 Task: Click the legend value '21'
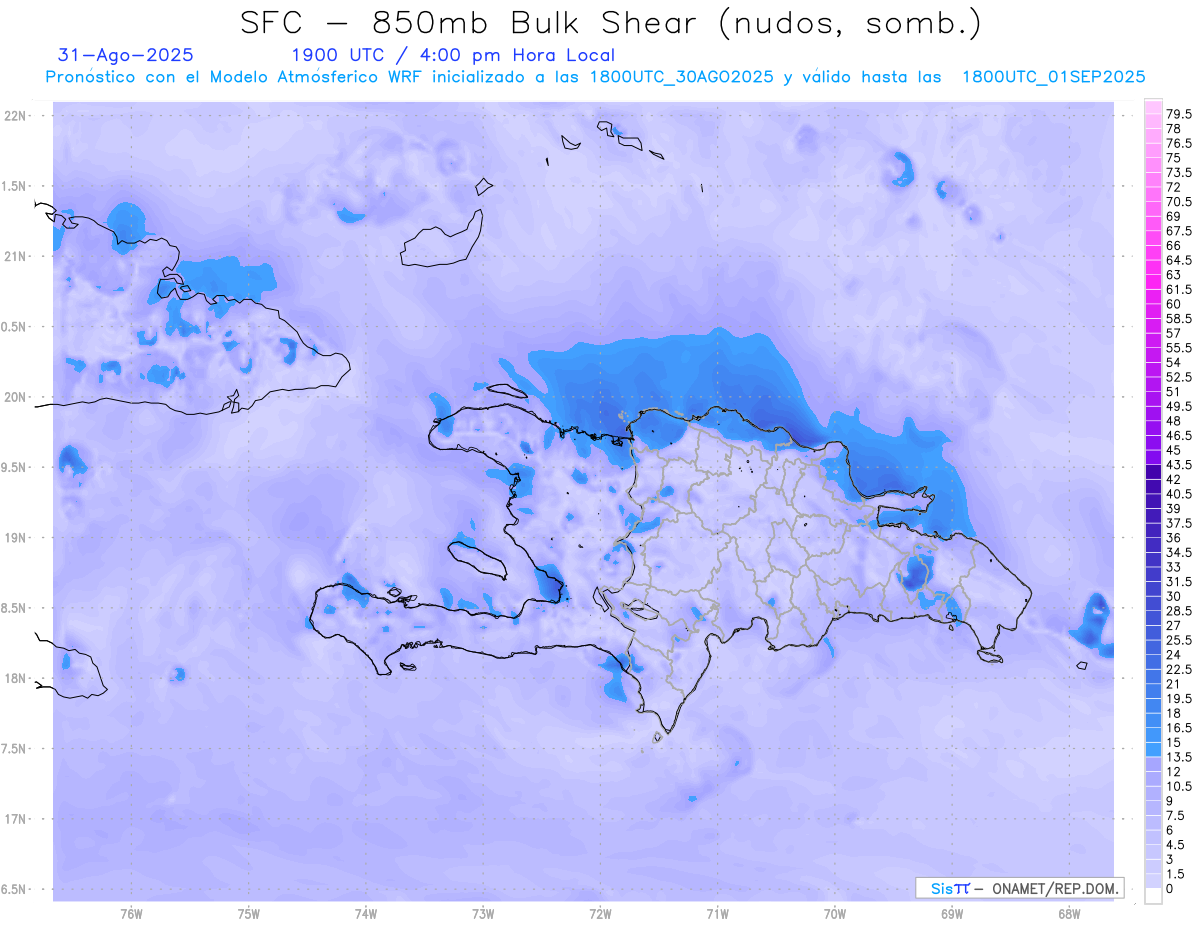pyautogui.click(x=1173, y=684)
